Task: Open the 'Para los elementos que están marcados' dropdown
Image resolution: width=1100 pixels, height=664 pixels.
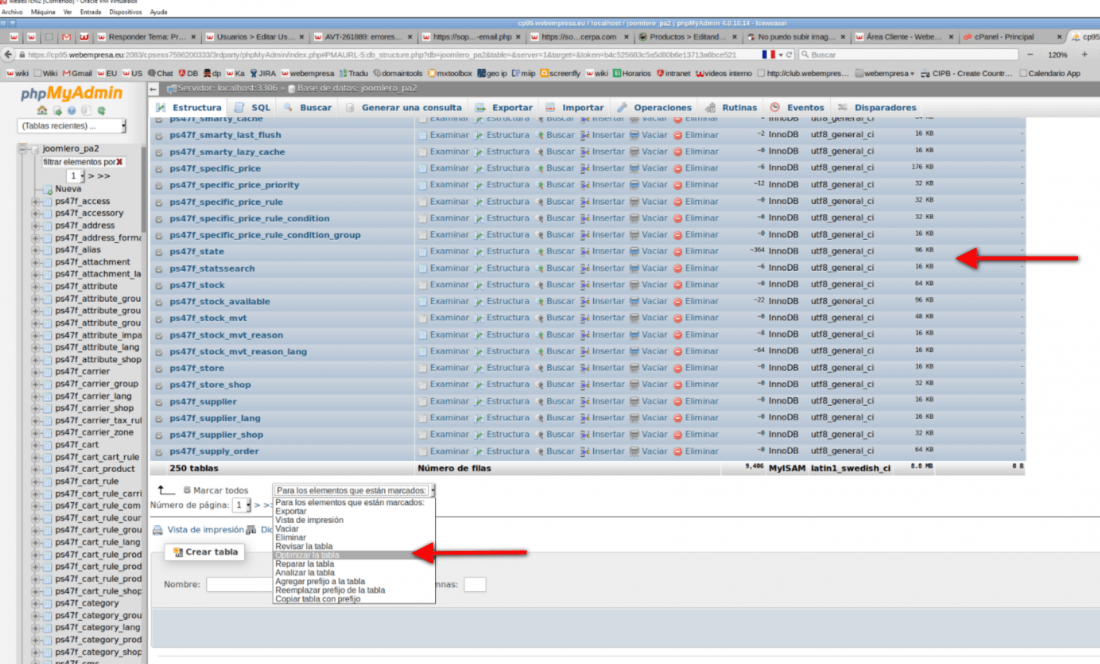Action: (x=354, y=491)
